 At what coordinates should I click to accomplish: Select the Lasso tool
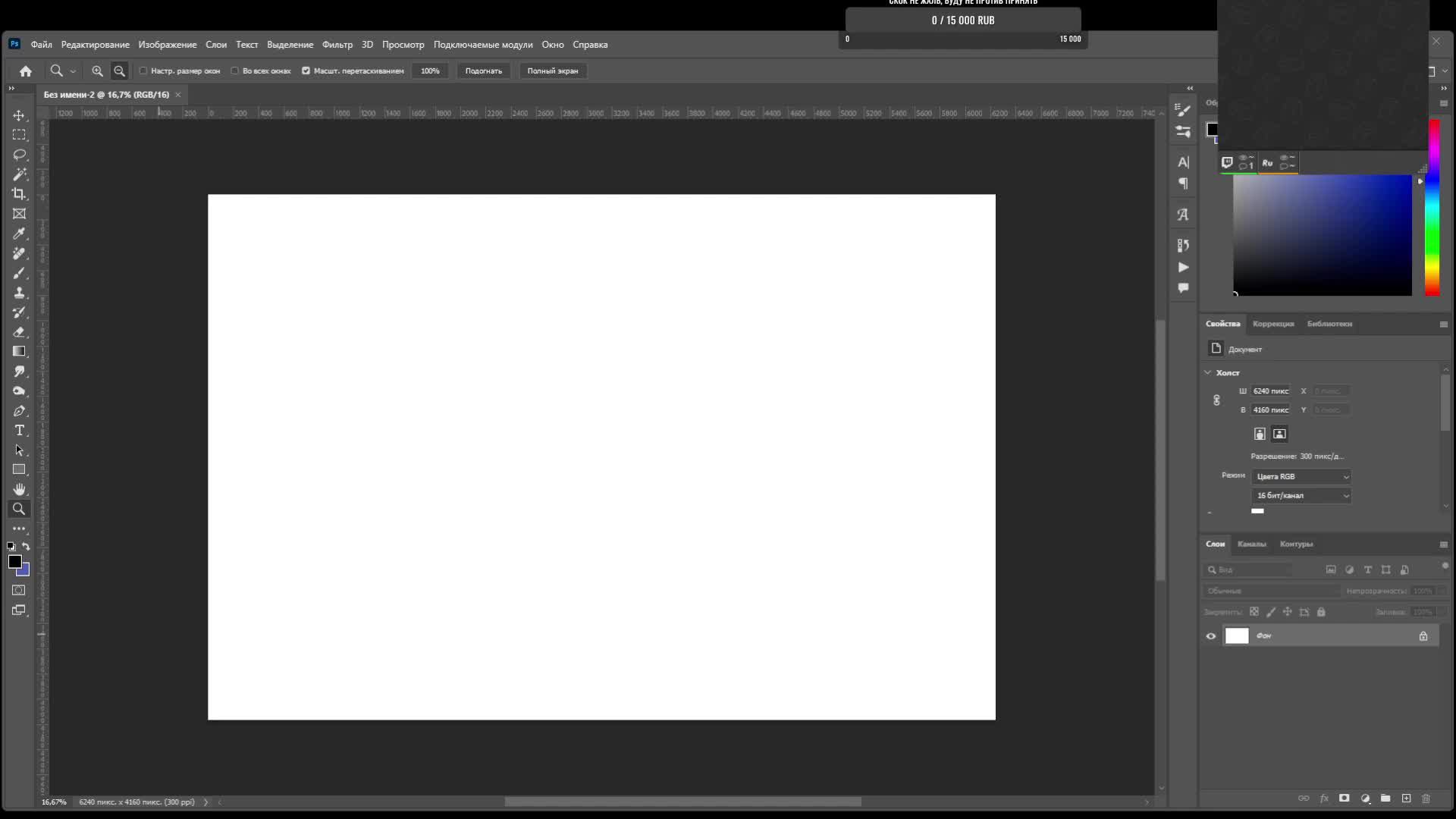[x=19, y=155]
